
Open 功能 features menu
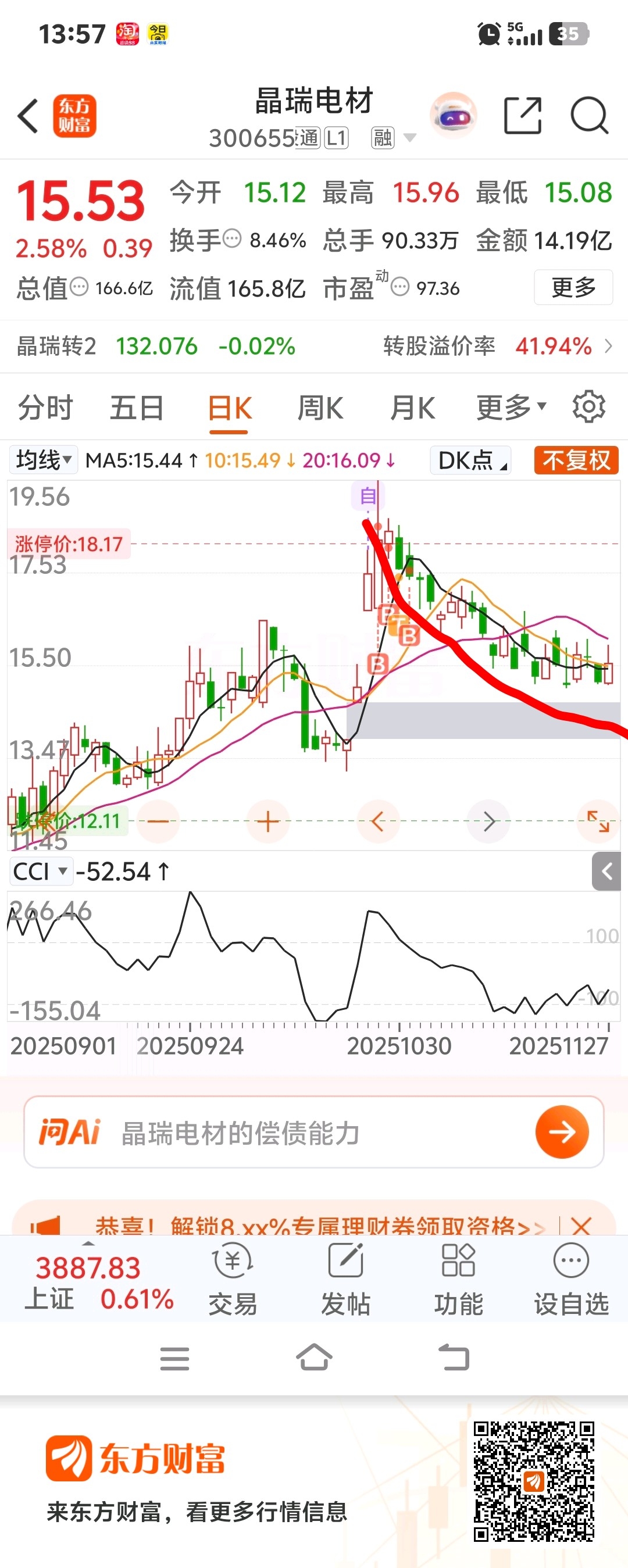click(x=458, y=1278)
